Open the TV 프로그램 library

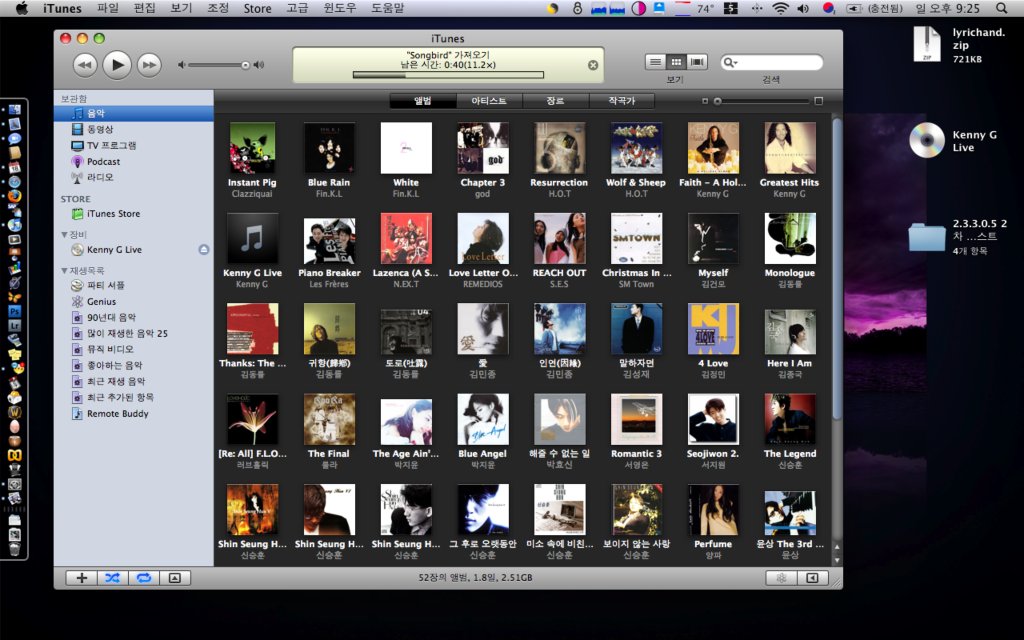(x=133, y=146)
